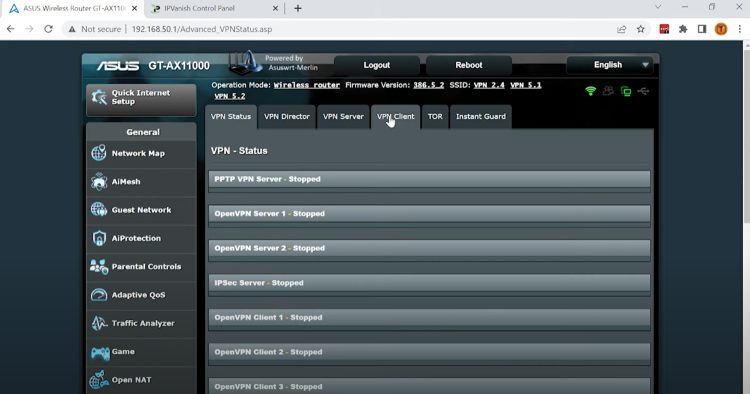Image resolution: width=750 pixels, height=394 pixels.
Task: Click the Traffic Analyzer chart icon
Action: click(x=99, y=323)
